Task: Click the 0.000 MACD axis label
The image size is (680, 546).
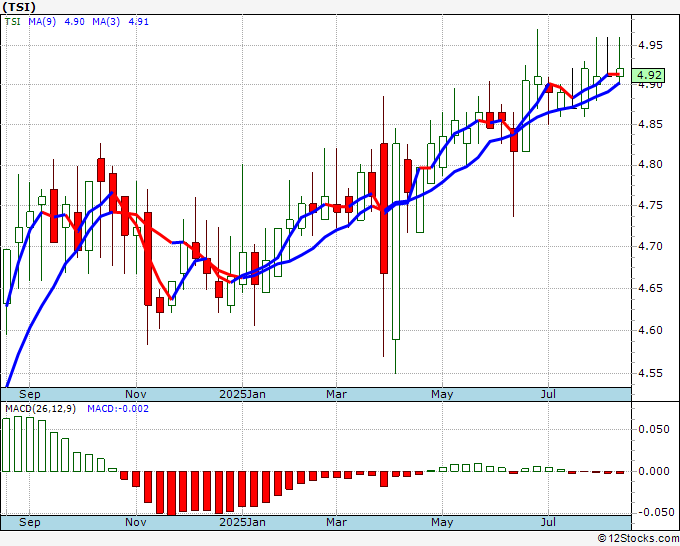Action: click(654, 471)
